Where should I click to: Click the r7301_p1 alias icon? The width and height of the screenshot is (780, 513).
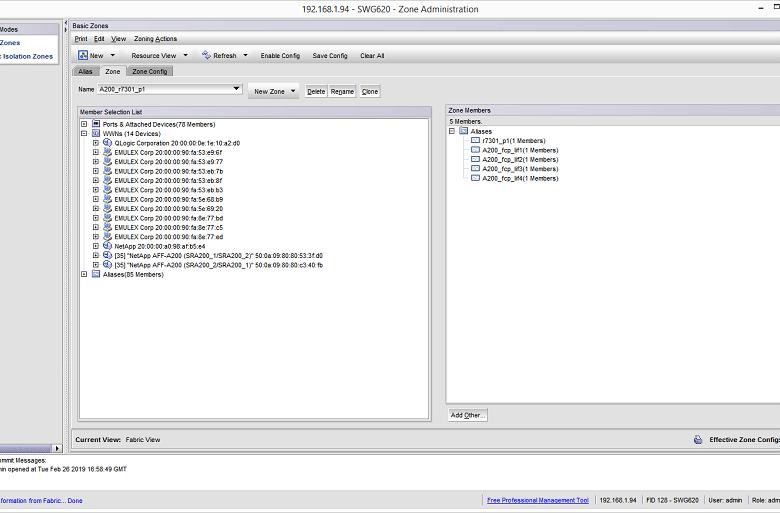[x=476, y=140]
